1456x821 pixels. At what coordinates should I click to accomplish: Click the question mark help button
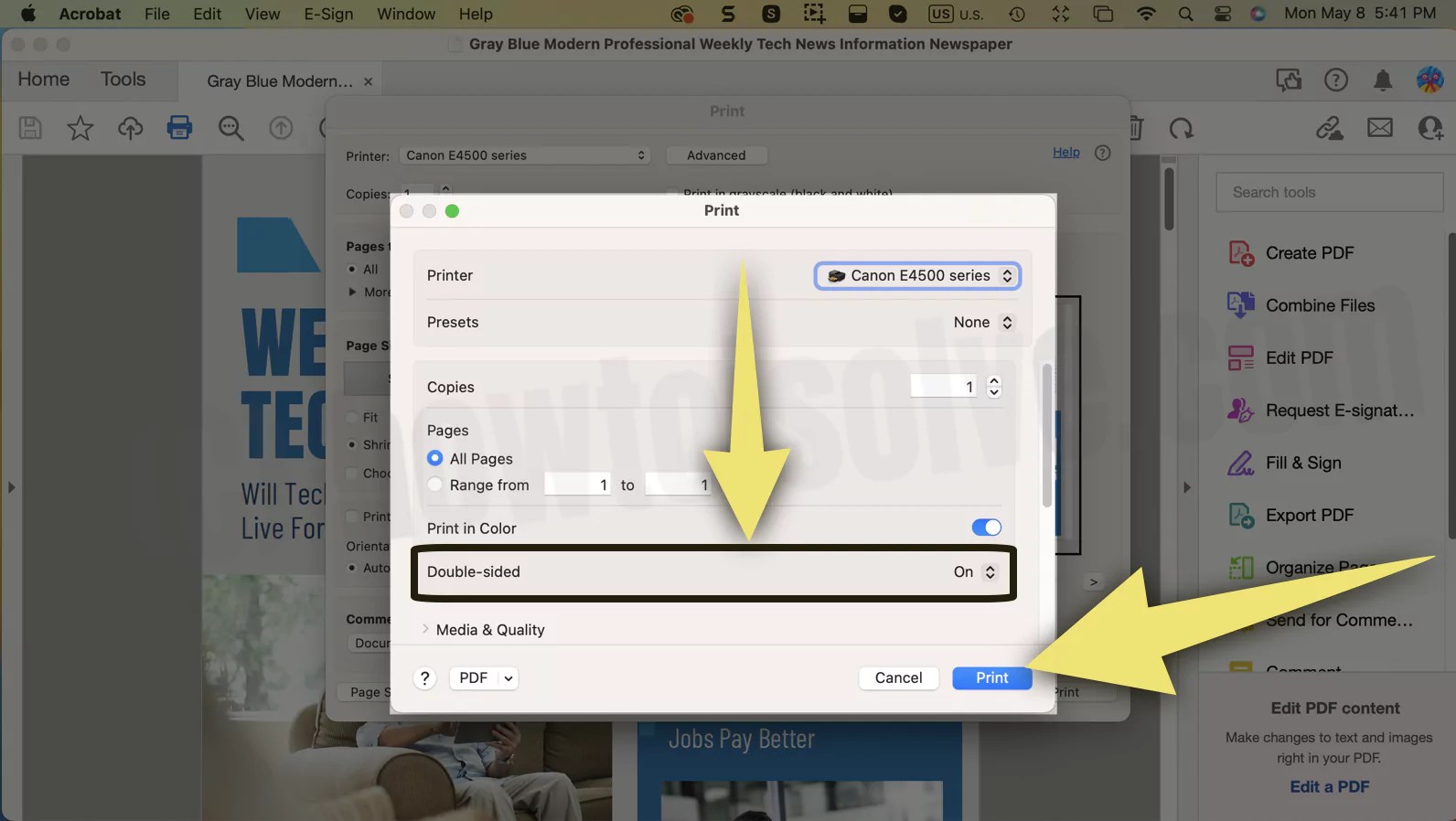point(424,677)
